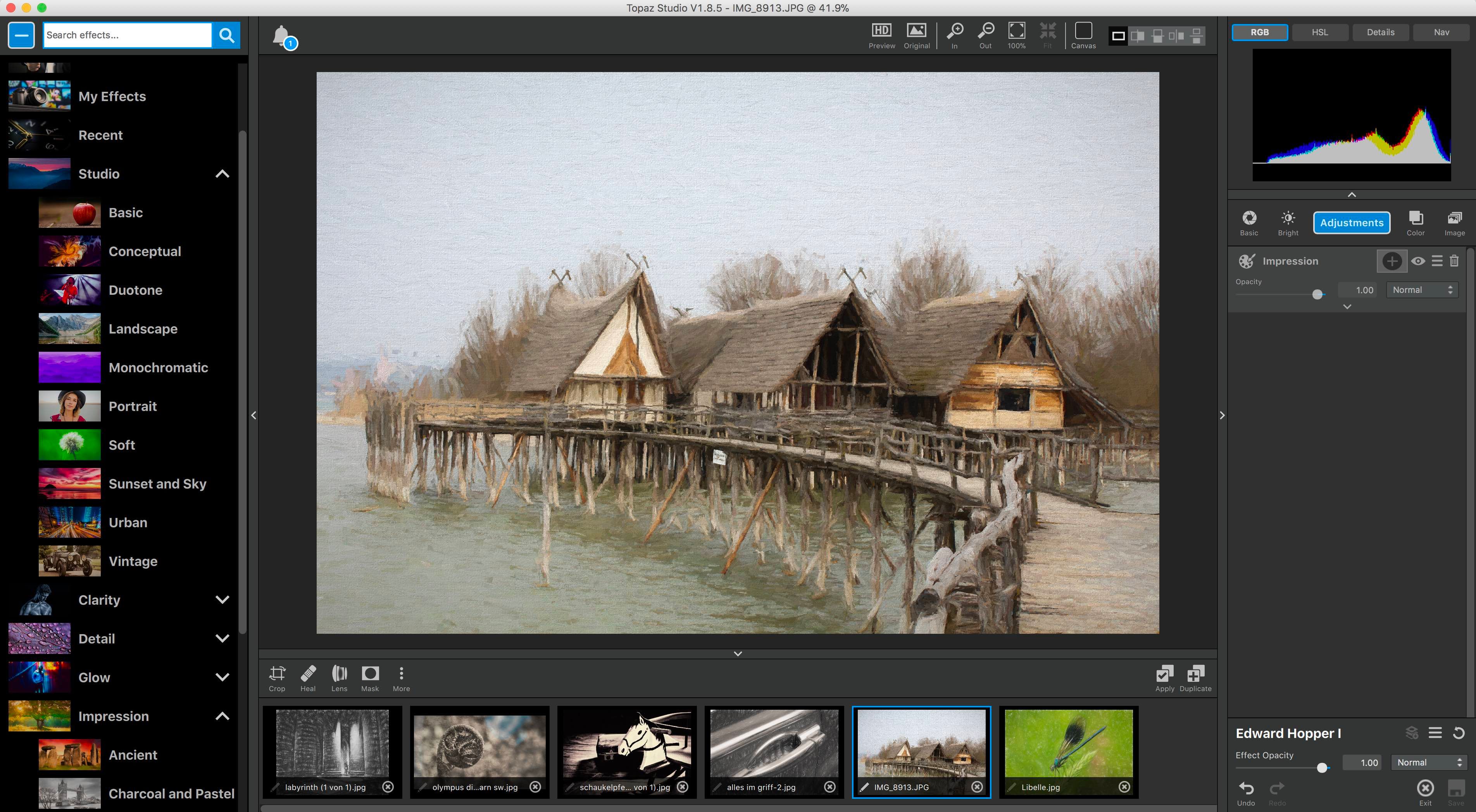The width and height of the screenshot is (1476, 812).
Task: Select the Heal tool
Action: click(308, 679)
